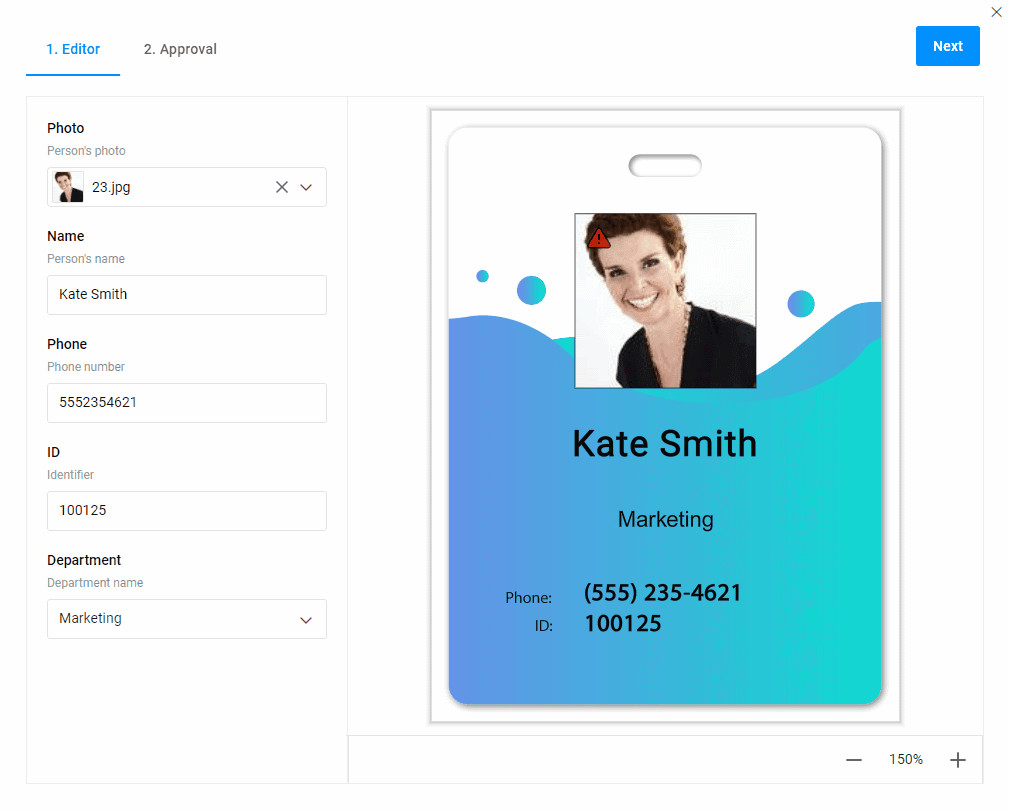This screenshot has width=1009, height=811.
Task: Click the red close icon at top right
Action: pos(996,12)
